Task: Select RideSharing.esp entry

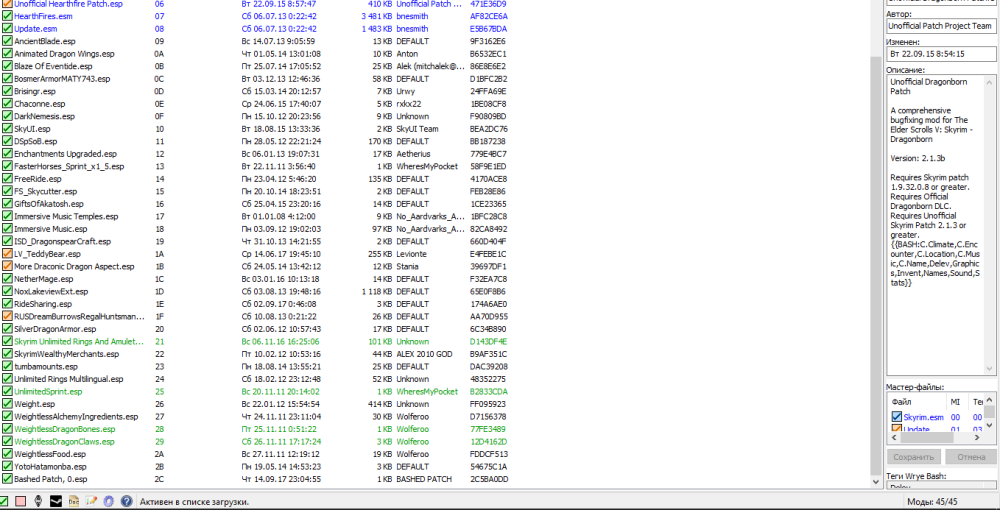Action: point(43,304)
